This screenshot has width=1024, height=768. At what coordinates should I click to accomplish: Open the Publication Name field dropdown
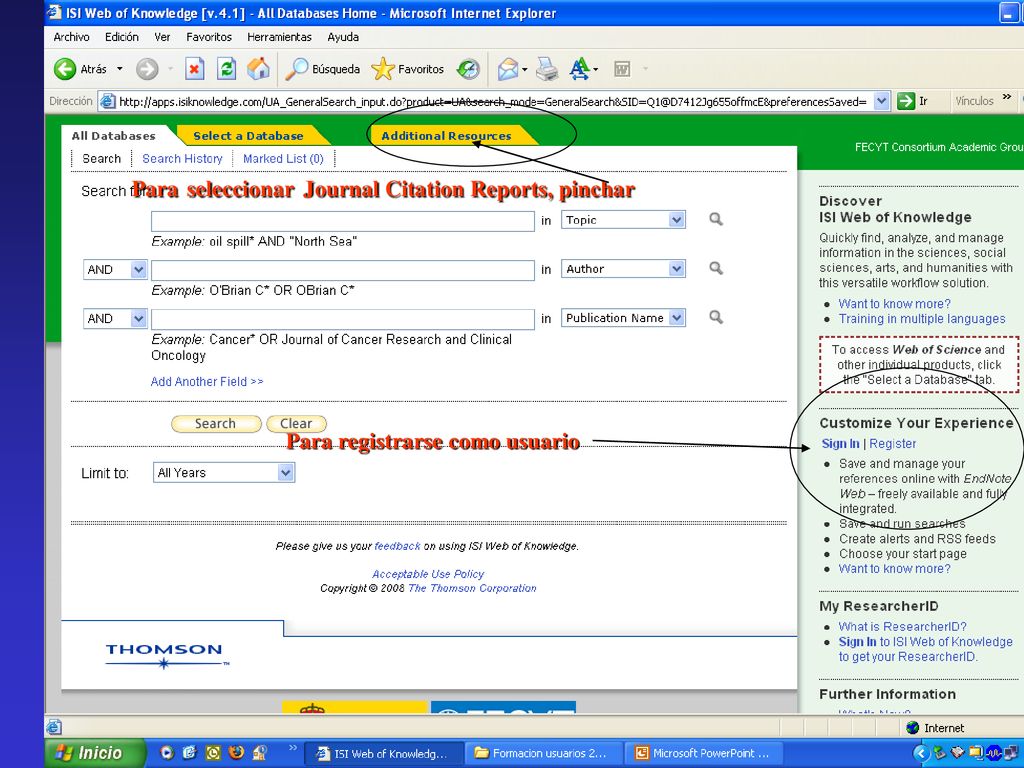point(677,318)
